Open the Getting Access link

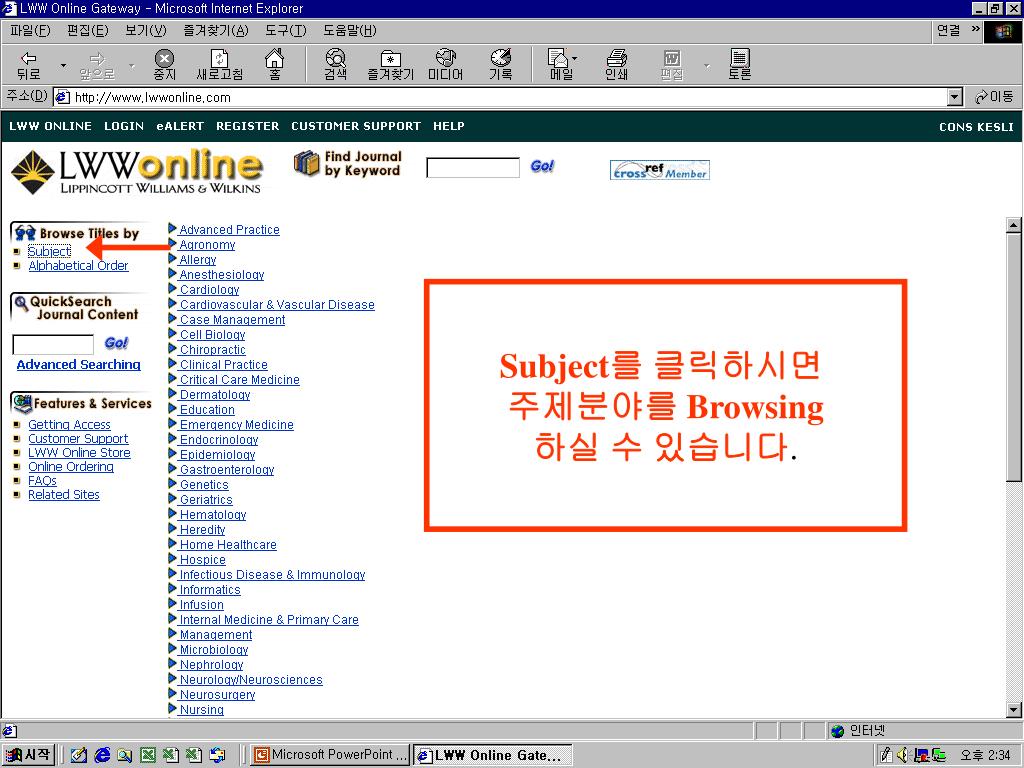point(69,424)
